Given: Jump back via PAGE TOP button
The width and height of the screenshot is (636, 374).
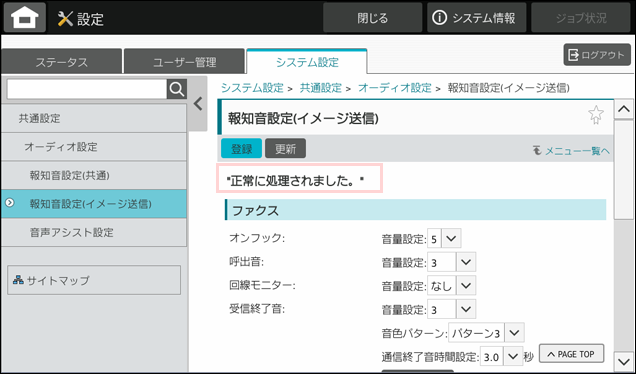Looking at the screenshot, I should [571, 354].
